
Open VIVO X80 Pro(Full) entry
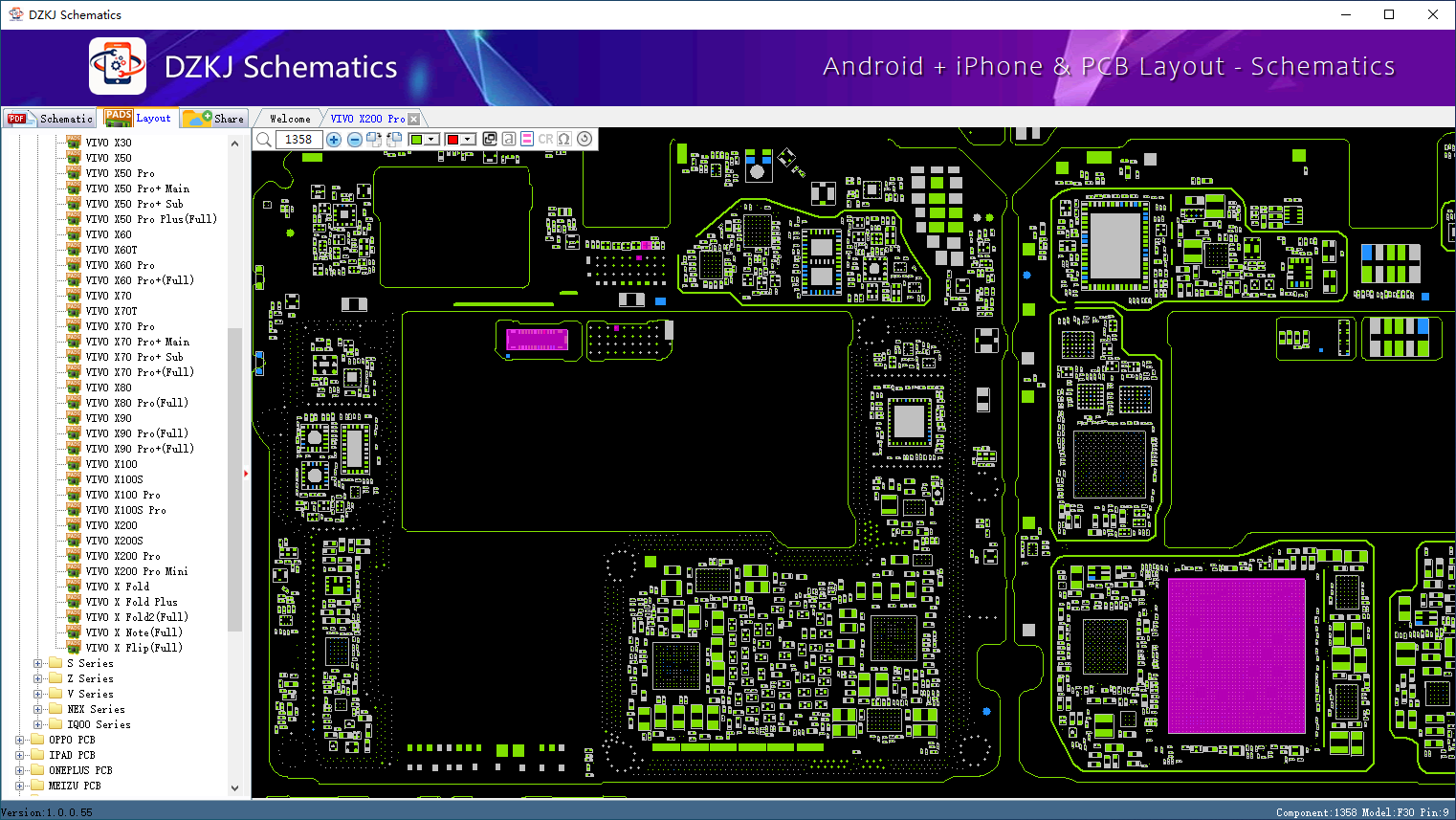click(137, 403)
